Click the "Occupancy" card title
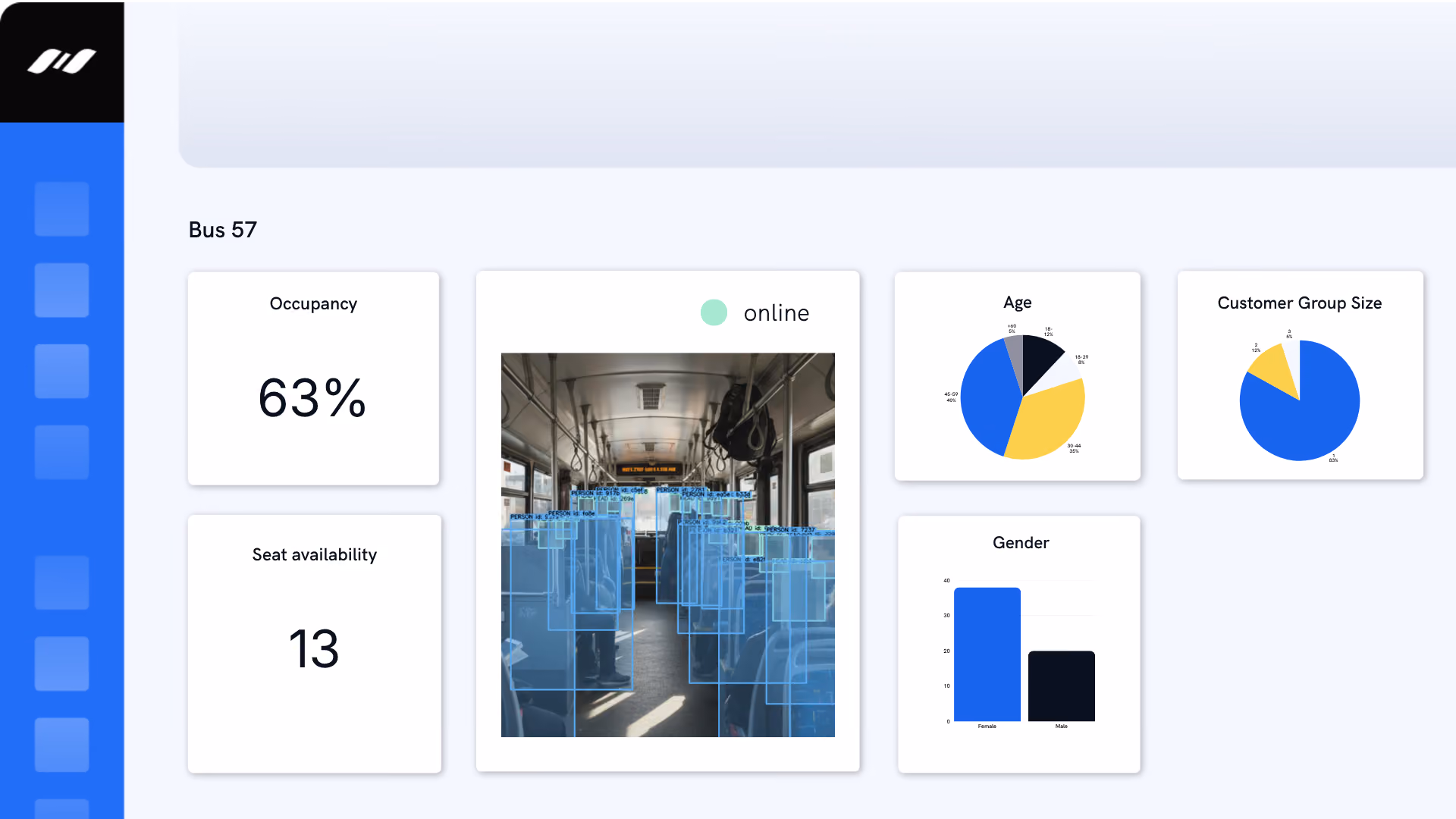This screenshot has width=1456, height=819. point(313,303)
